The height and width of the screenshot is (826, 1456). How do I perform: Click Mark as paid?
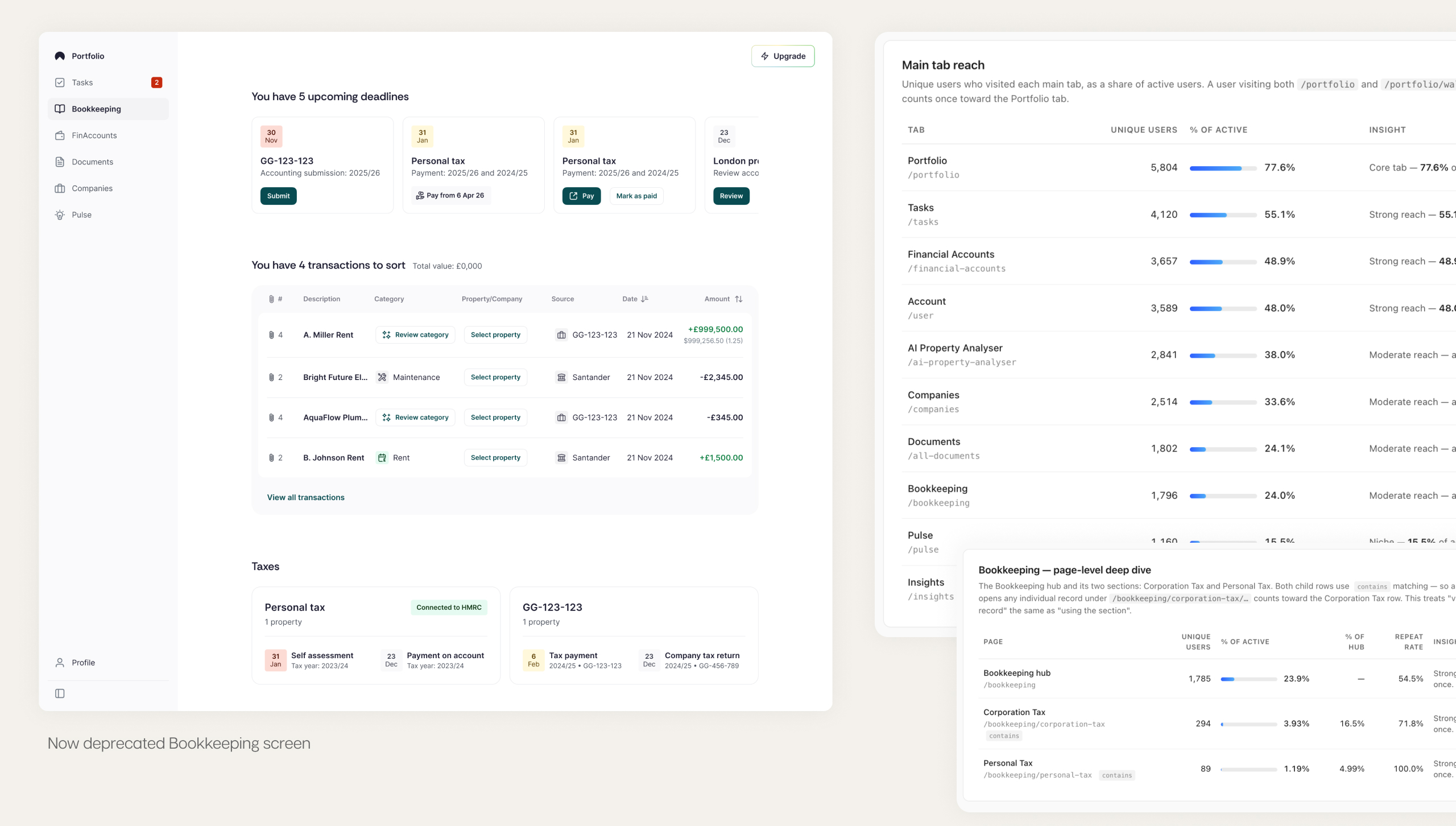click(636, 196)
